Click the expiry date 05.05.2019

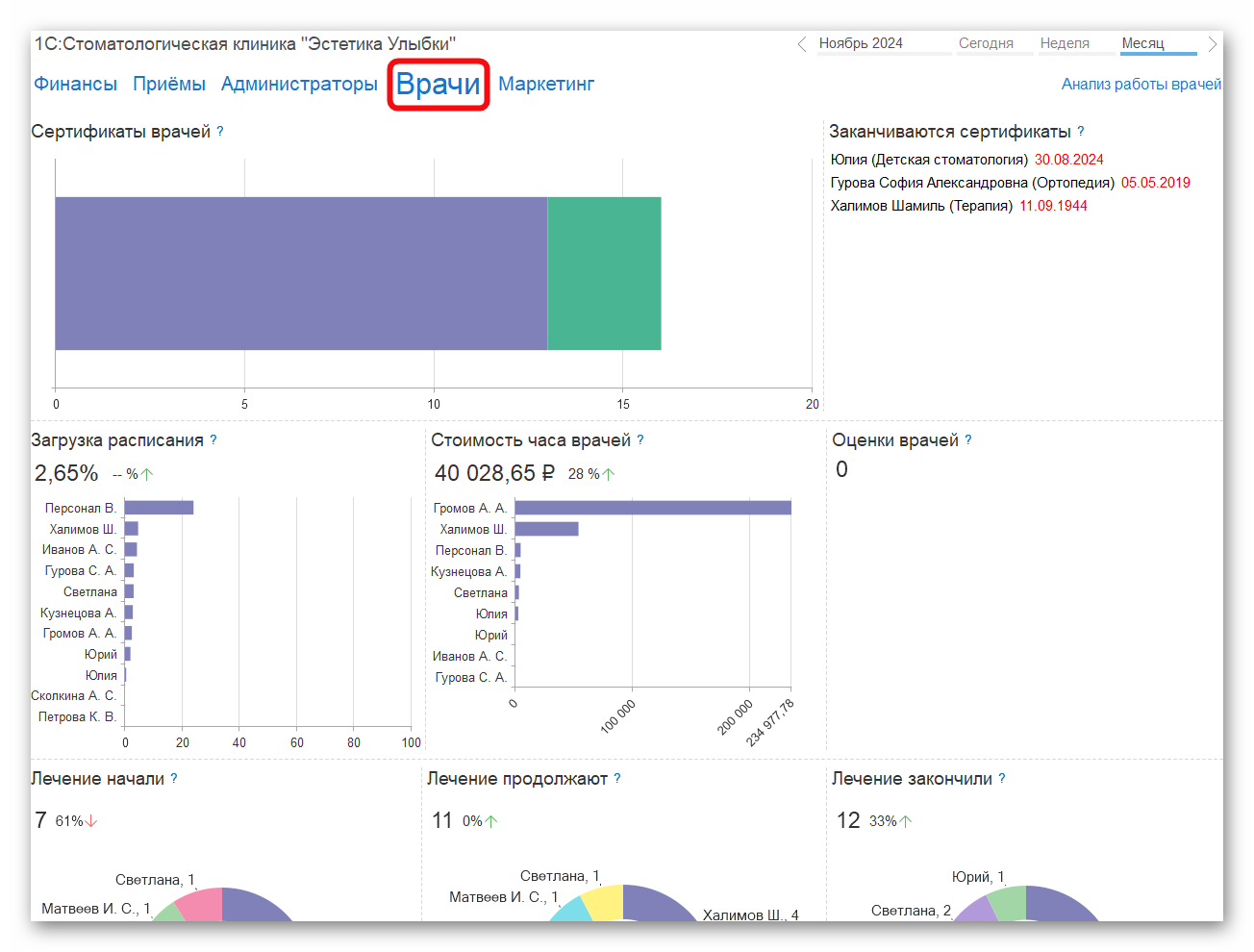pos(1155,183)
